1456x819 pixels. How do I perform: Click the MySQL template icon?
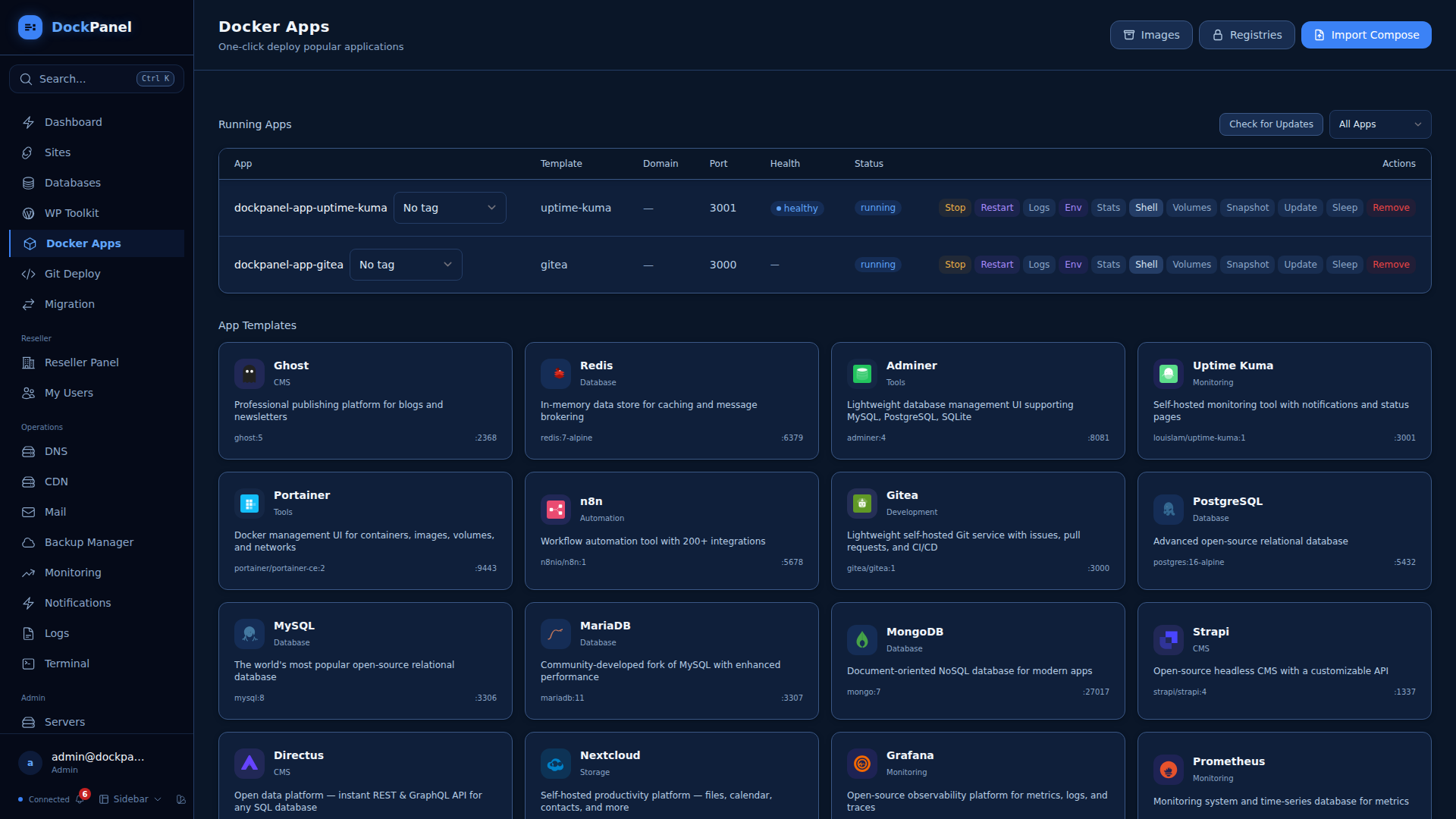point(249,634)
